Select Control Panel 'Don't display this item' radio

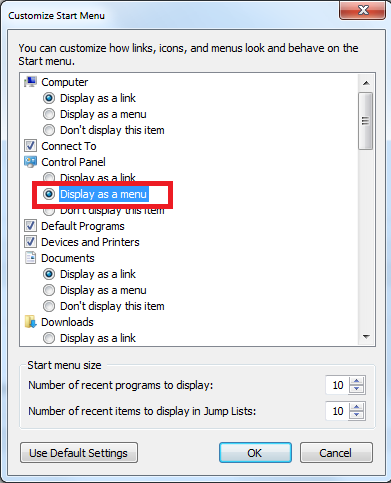coord(49,211)
